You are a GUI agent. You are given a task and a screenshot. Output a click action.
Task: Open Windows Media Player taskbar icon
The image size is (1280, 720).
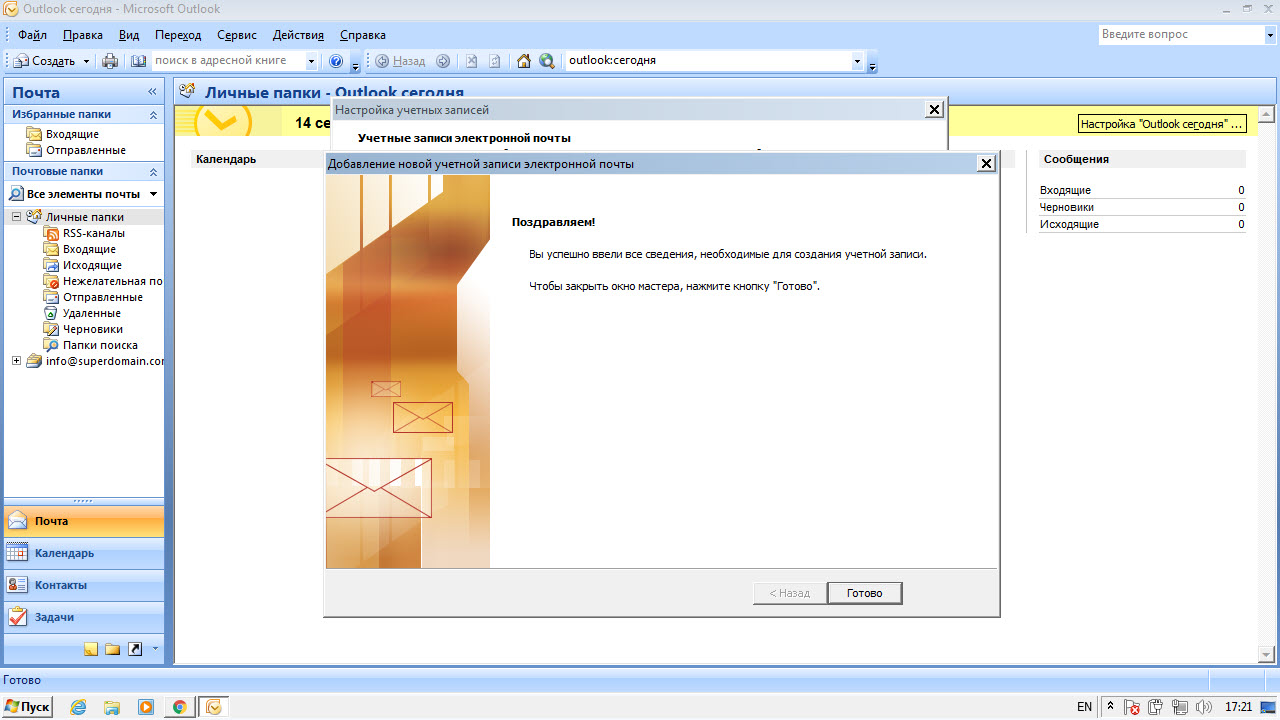146,707
